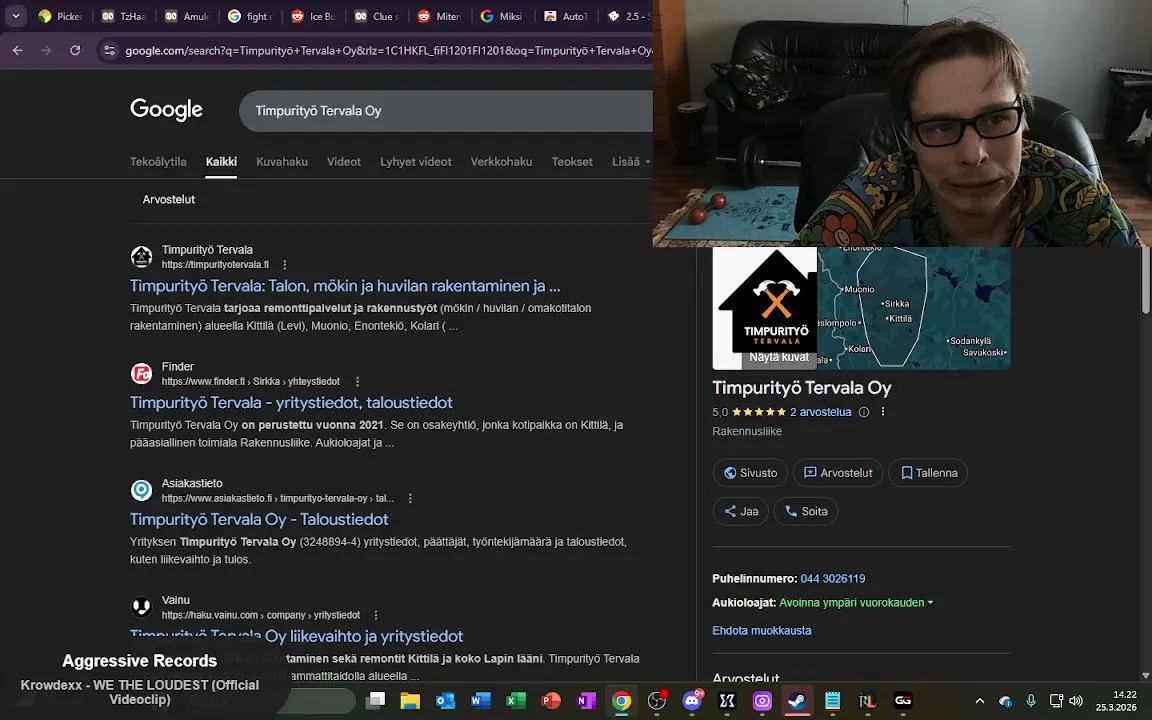Click the Google logo
This screenshot has height=720, width=1152.
point(167,109)
